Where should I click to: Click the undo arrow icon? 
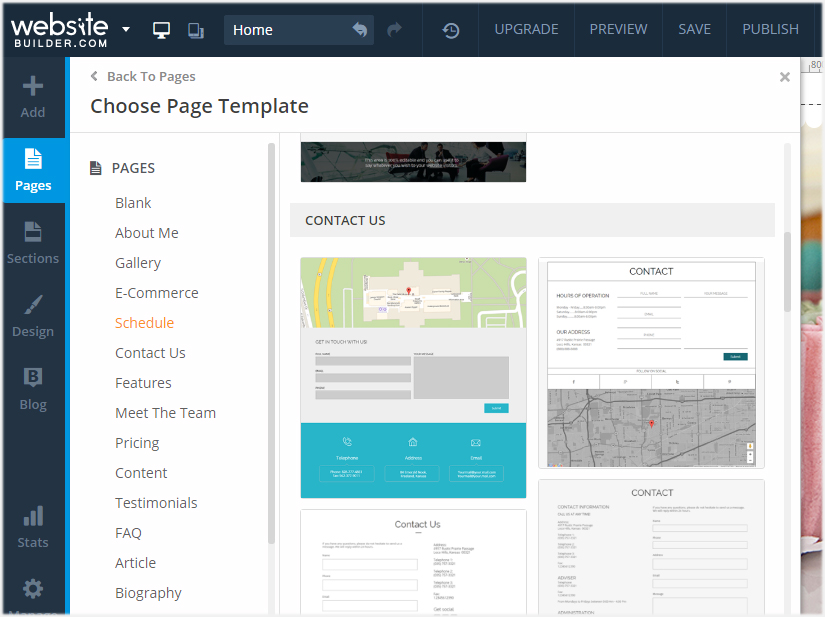click(x=360, y=29)
